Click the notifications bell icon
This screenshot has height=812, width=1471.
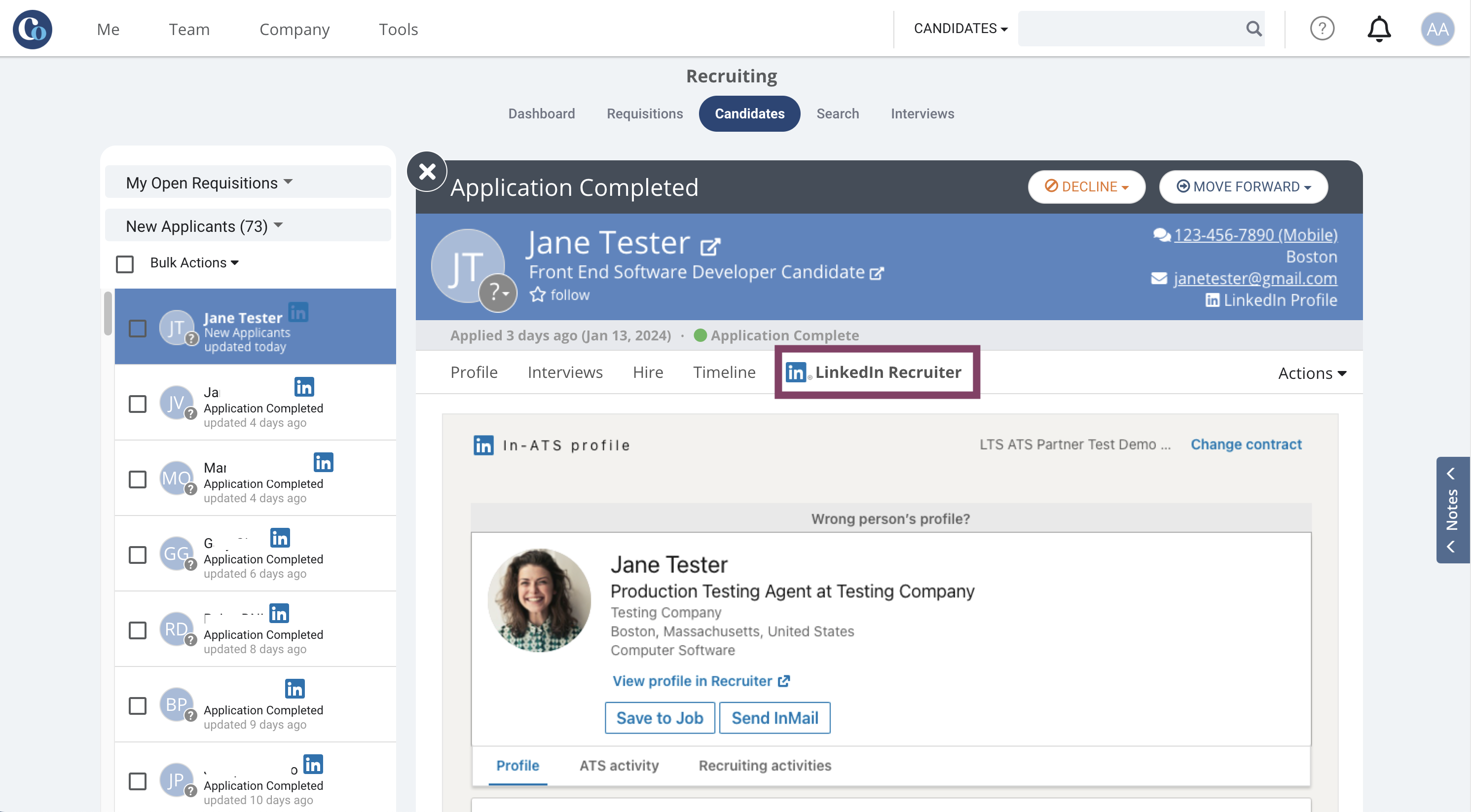1378,29
